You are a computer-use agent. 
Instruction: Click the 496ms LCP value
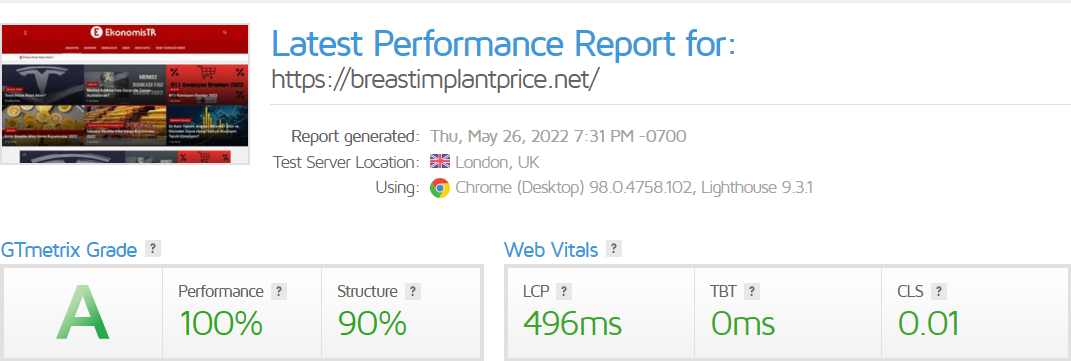[x=572, y=323]
